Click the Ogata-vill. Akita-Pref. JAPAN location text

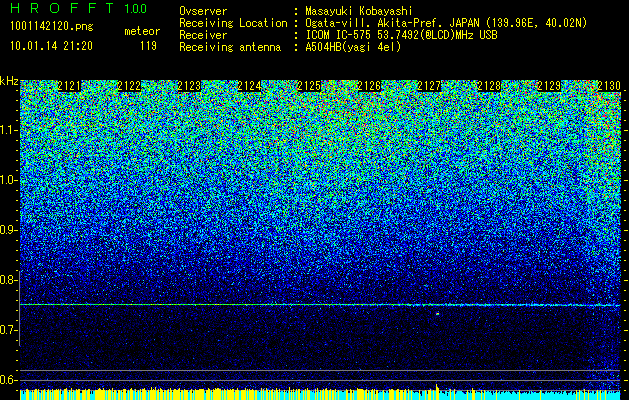point(446,24)
